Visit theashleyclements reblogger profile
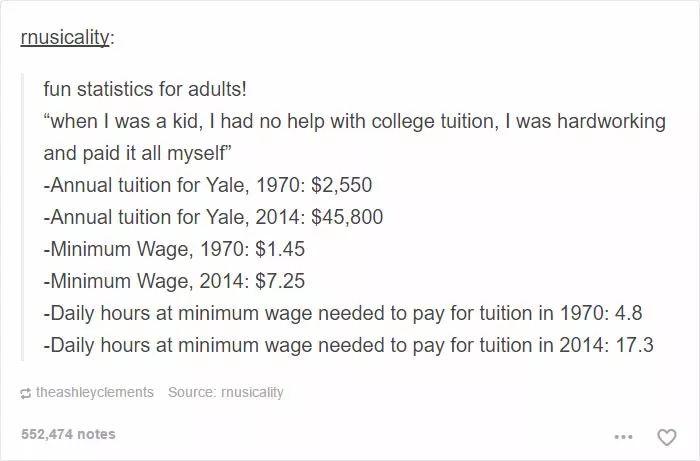 pos(94,392)
